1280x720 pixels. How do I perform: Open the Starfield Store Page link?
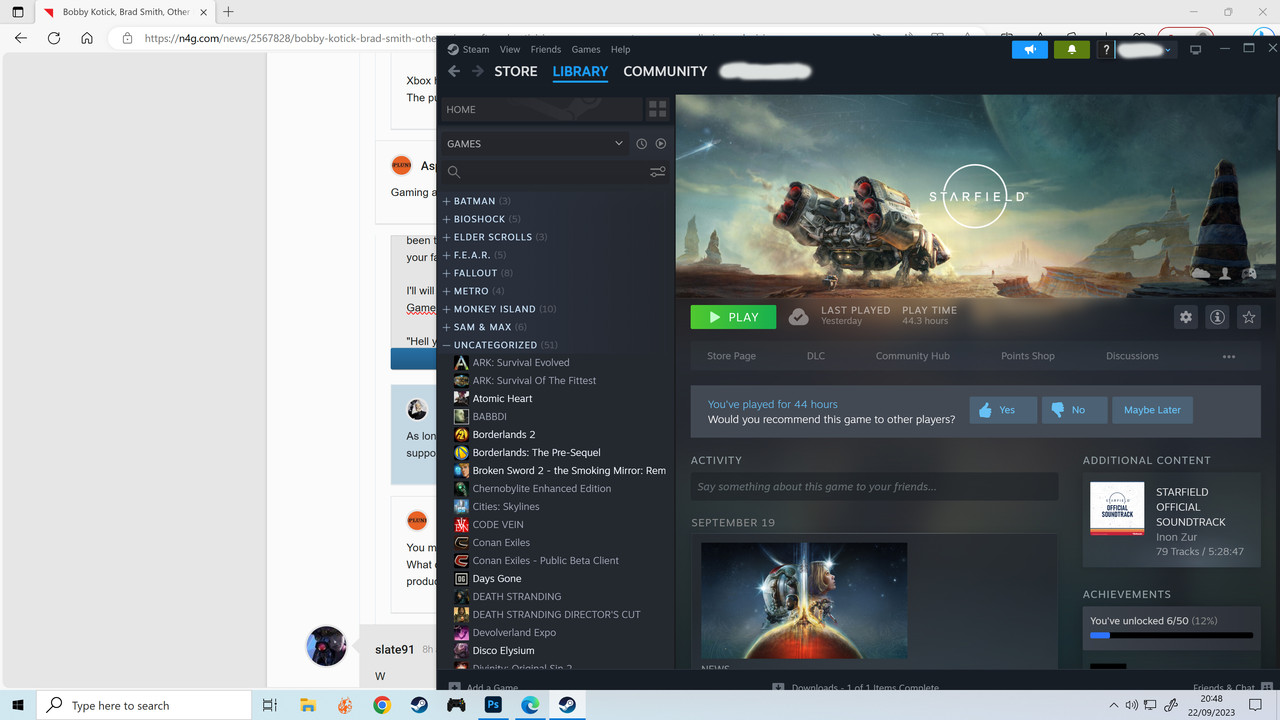pyautogui.click(x=731, y=356)
